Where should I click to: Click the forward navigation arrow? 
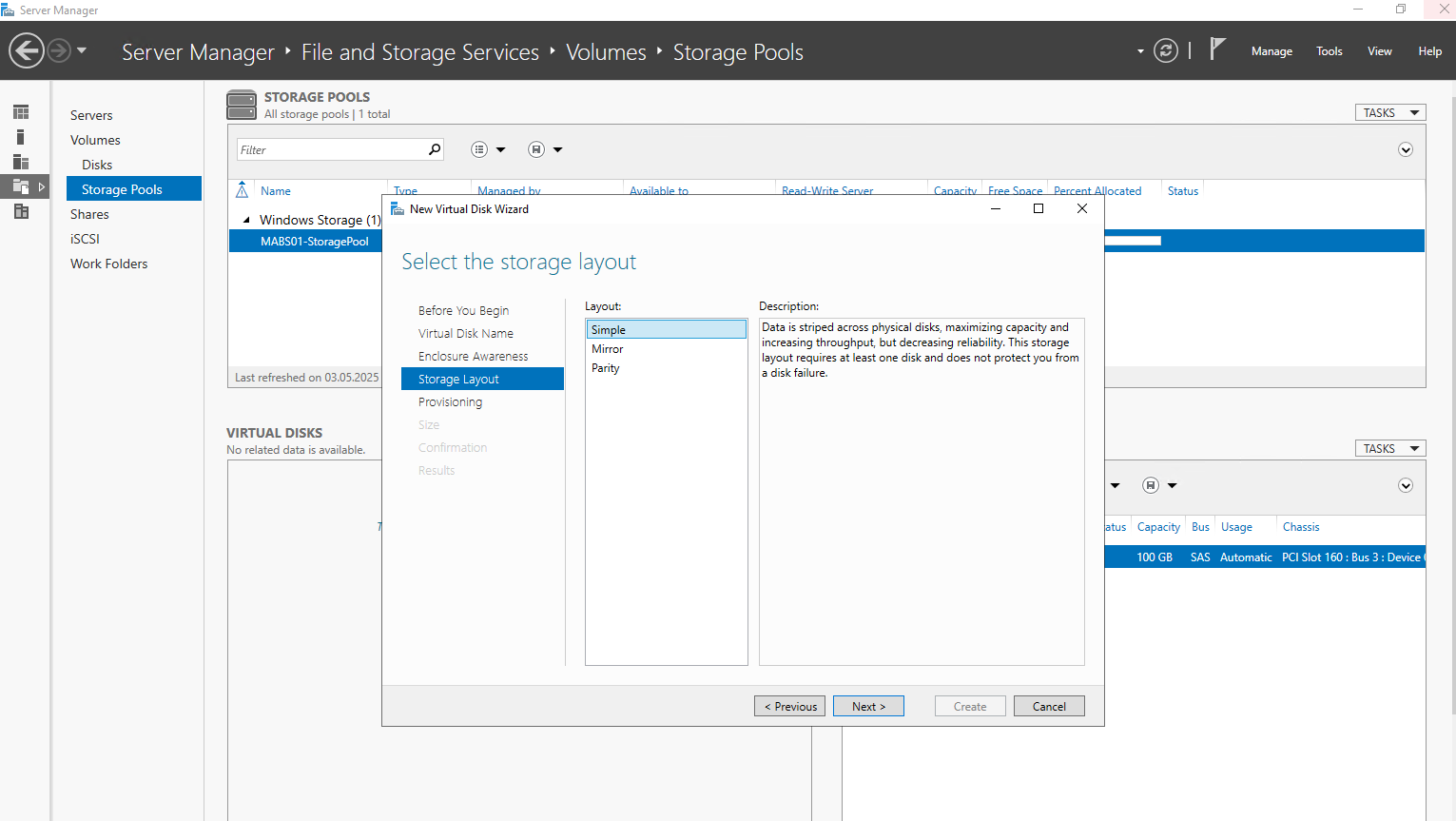(x=59, y=50)
